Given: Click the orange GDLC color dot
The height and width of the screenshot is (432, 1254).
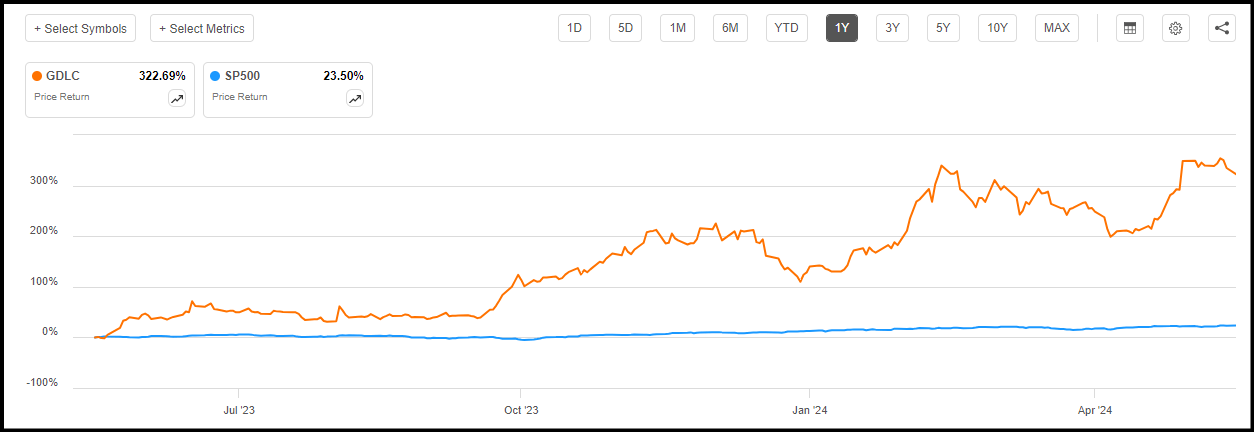Looking at the screenshot, I should pos(37,75).
